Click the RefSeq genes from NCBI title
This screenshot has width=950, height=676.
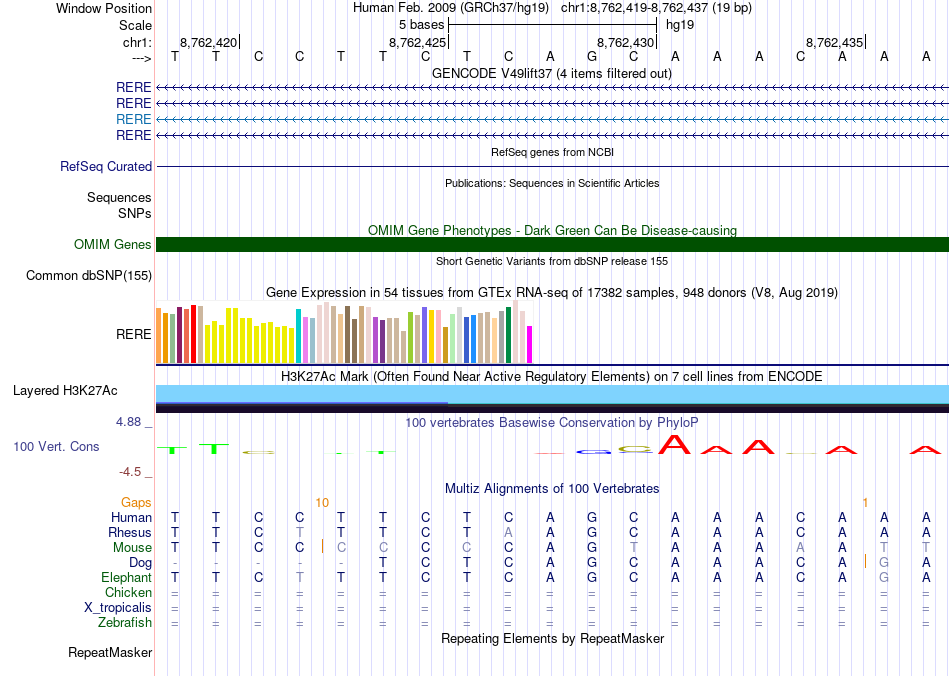tap(552, 152)
